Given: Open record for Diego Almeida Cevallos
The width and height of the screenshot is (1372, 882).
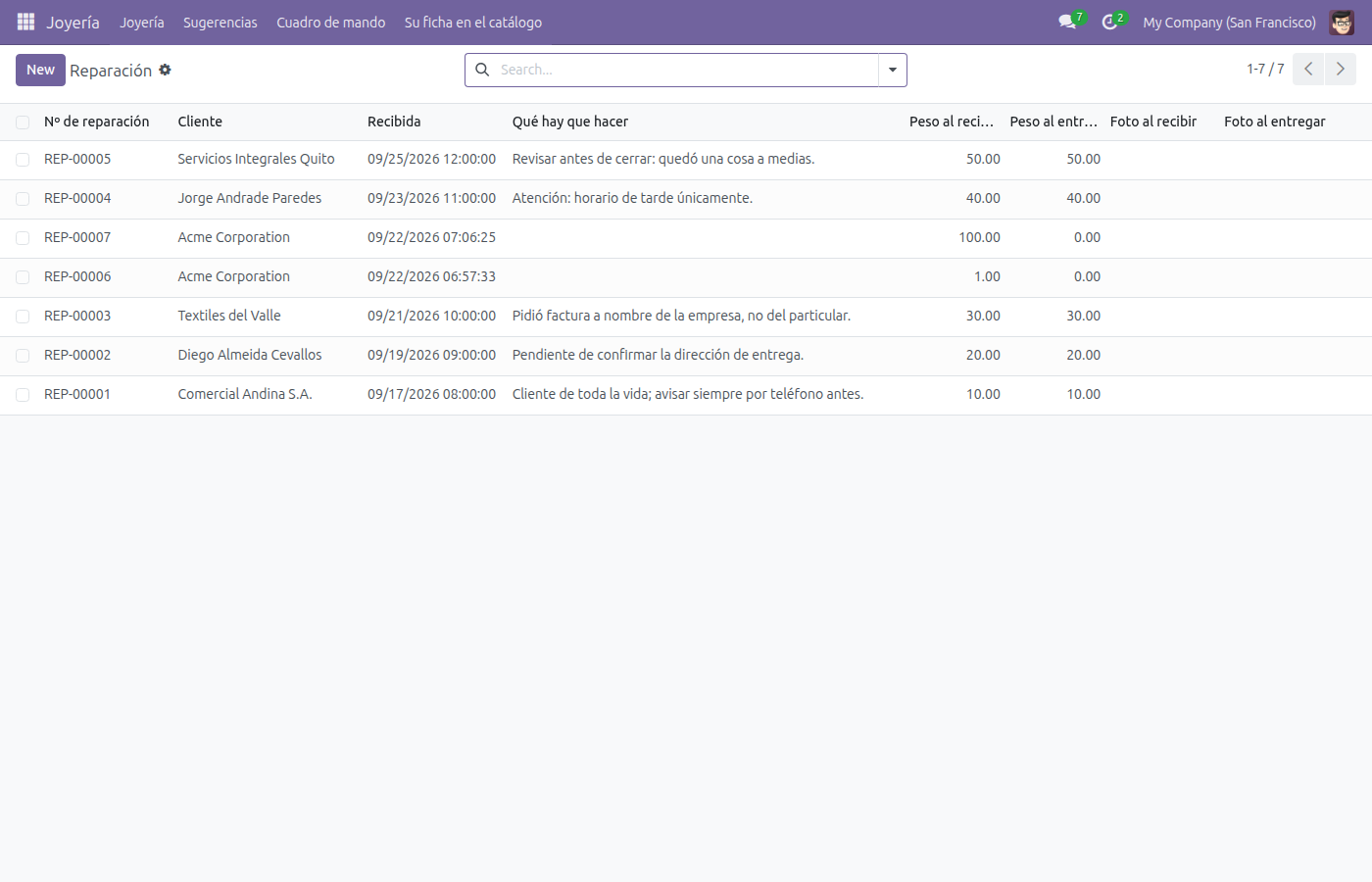Looking at the screenshot, I should coord(250,355).
